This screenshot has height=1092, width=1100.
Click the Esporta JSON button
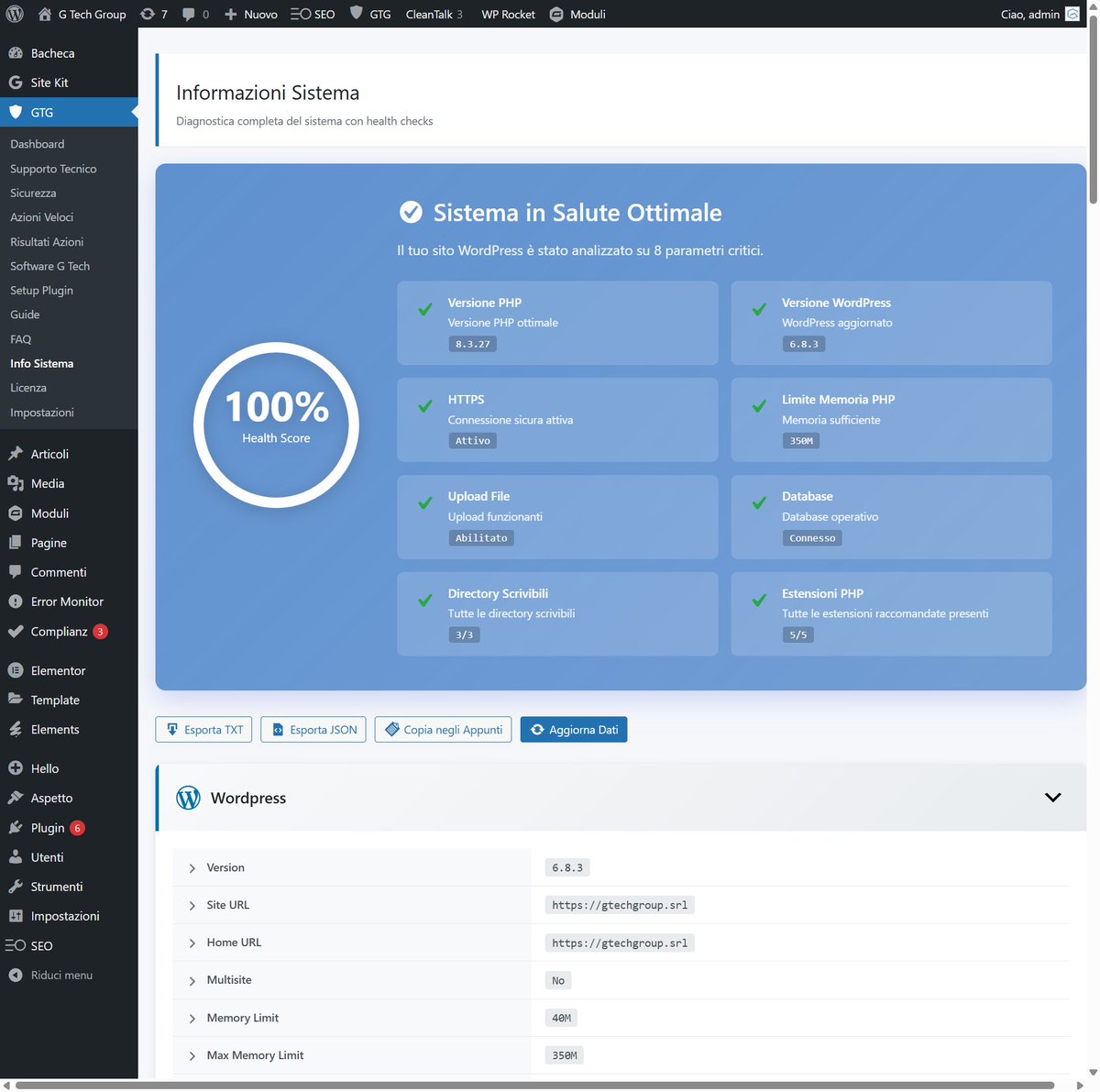point(313,729)
